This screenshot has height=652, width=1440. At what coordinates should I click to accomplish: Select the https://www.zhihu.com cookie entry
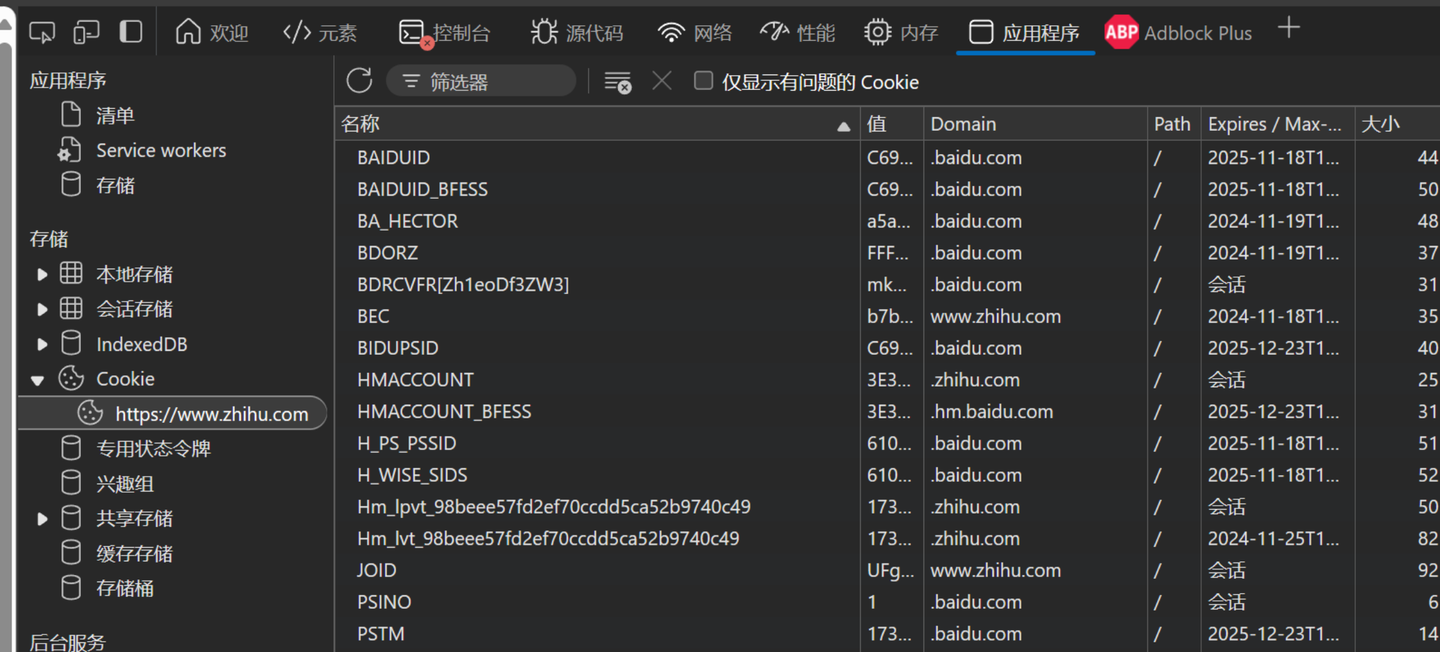(x=173, y=413)
